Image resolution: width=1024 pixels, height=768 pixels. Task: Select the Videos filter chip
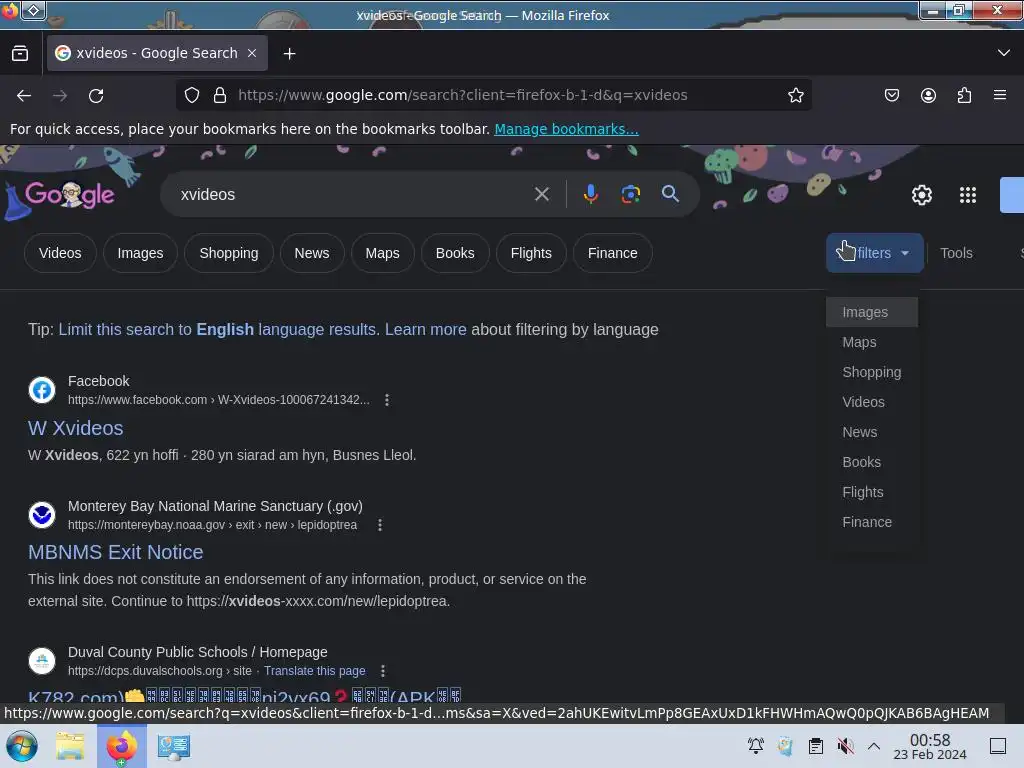60,253
